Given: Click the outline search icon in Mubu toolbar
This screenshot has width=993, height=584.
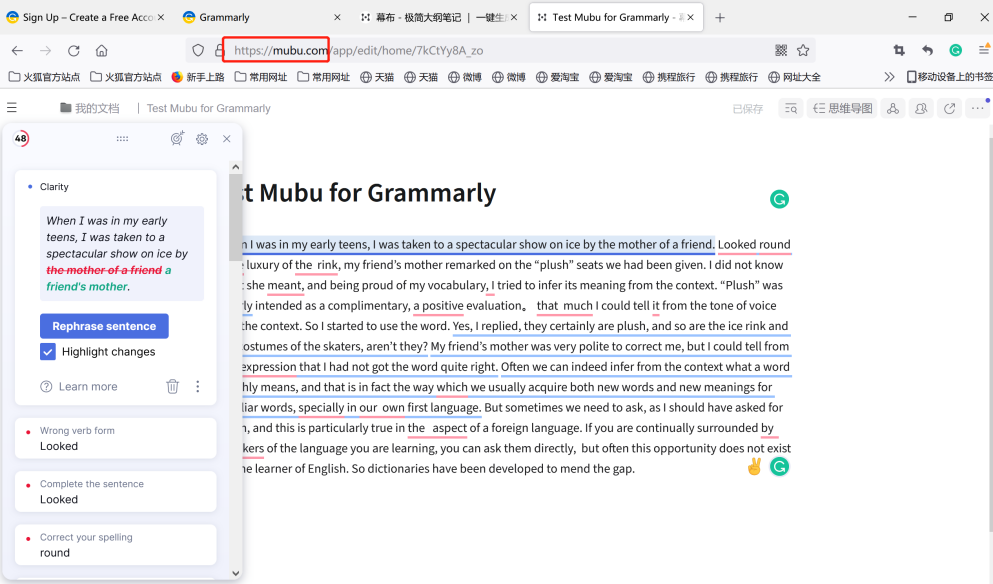Looking at the screenshot, I should click(791, 108).
